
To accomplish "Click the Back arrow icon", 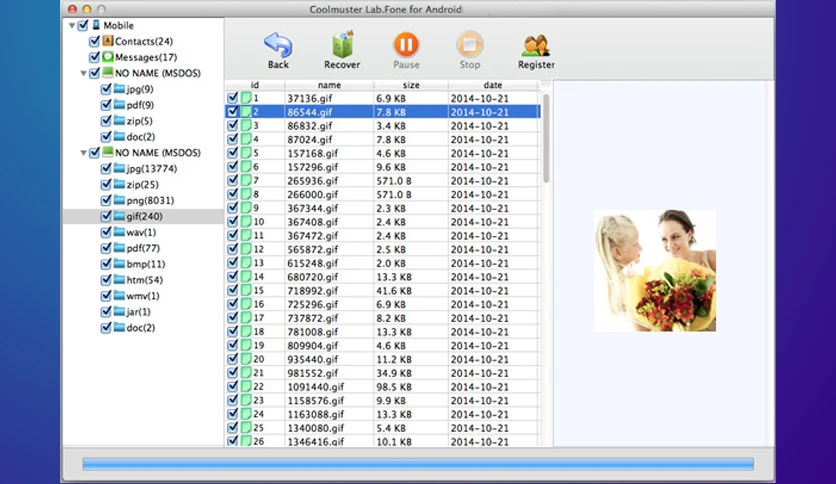I will tap(278, 45).
